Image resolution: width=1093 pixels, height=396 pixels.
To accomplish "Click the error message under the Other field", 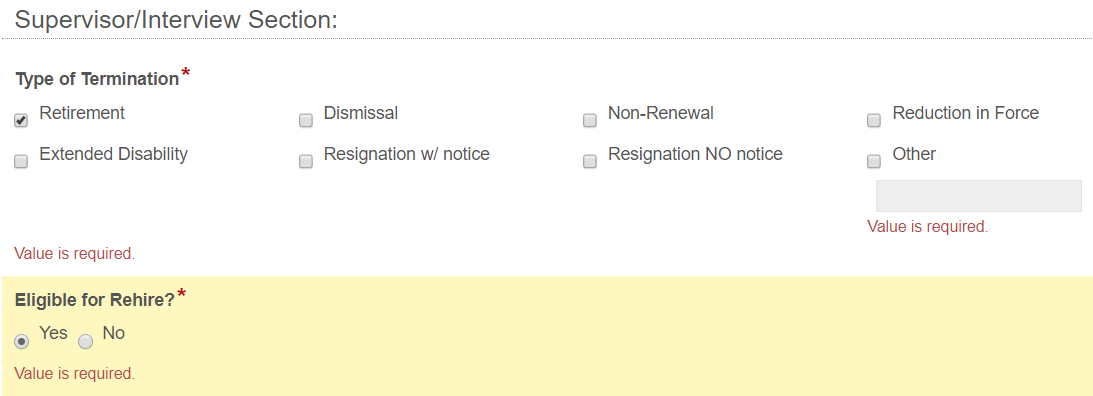I will [928, 227].
